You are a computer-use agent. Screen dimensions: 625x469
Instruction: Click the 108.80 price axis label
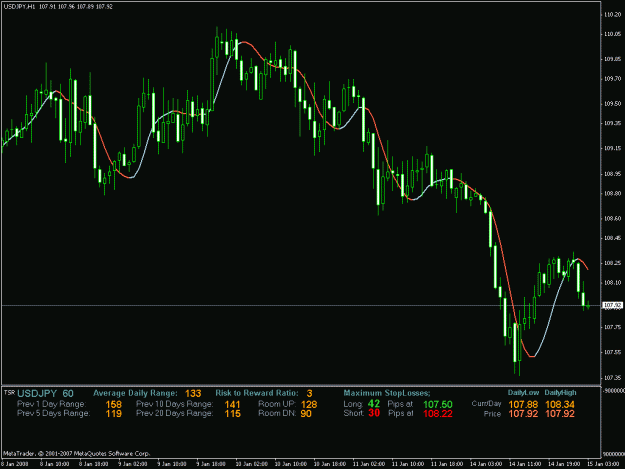[613, 194]
